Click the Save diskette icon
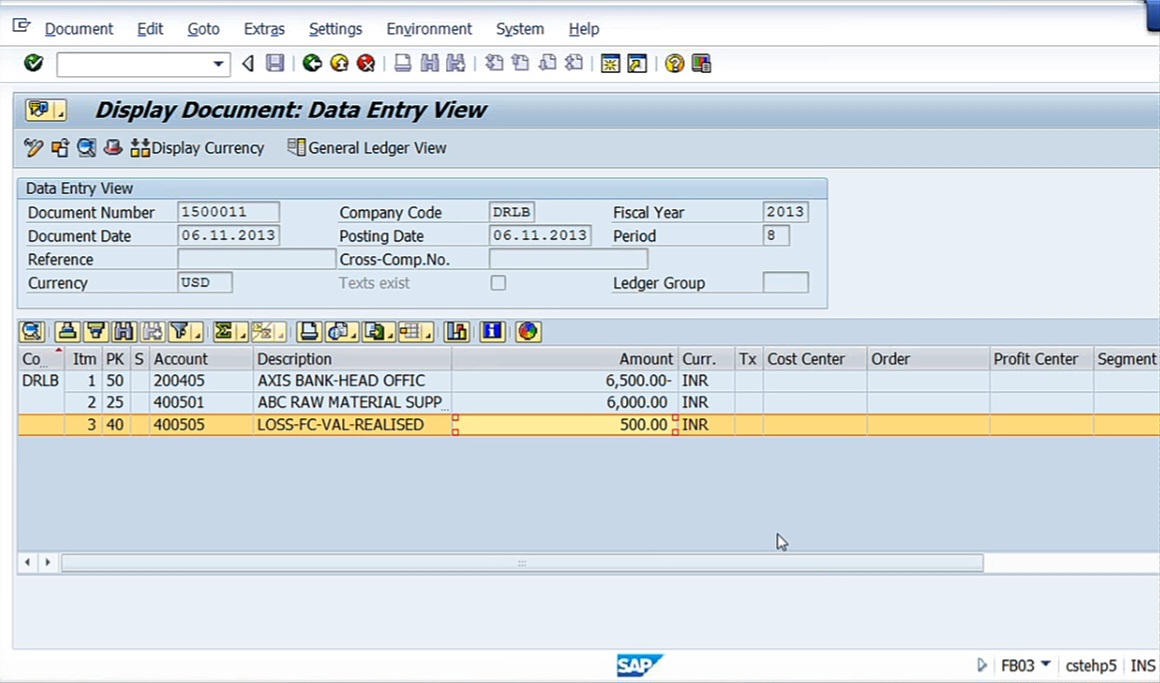This screenshot has height=683, width=1160. 275,64
